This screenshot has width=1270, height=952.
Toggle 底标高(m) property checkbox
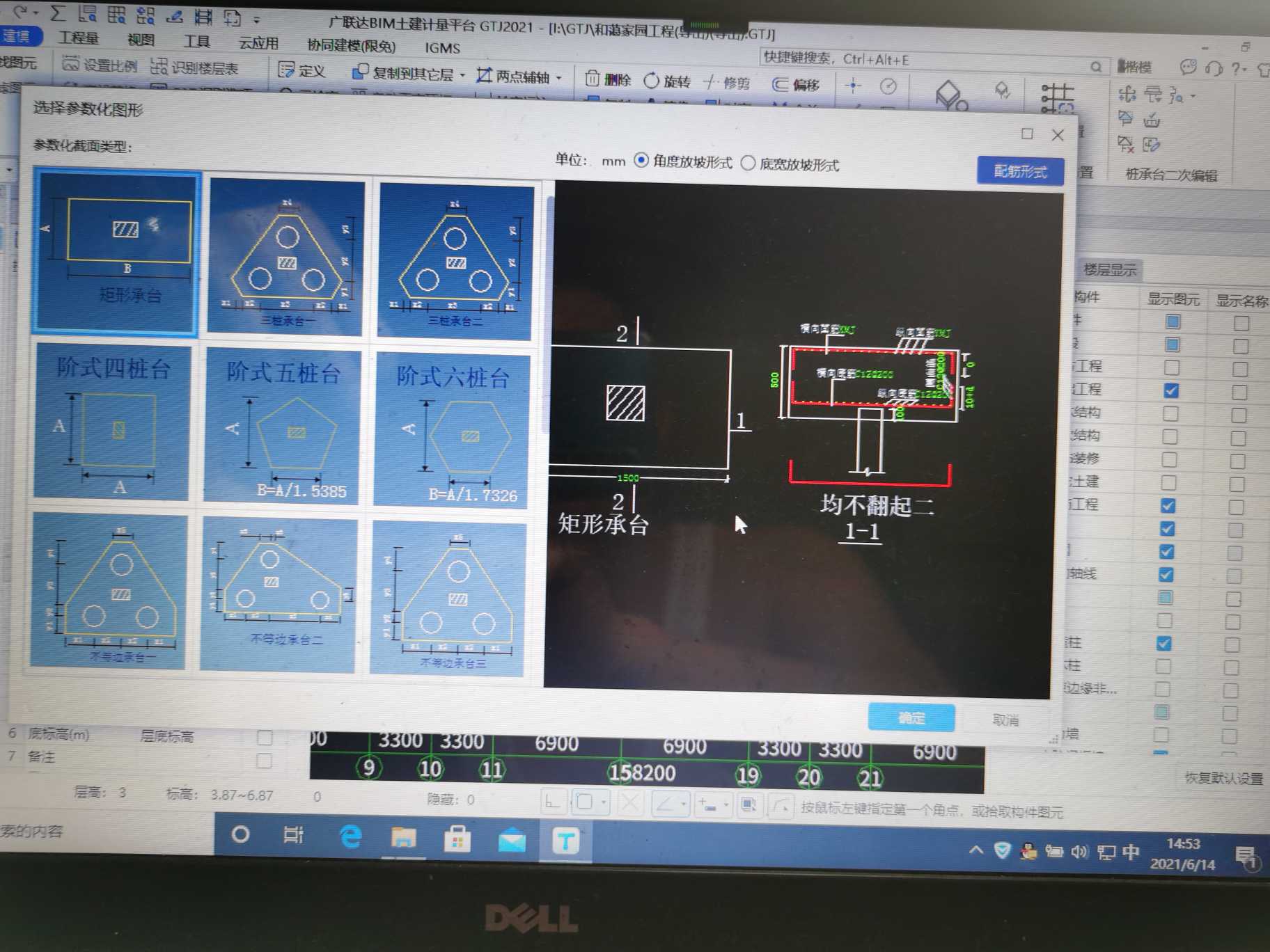point(265,737)
